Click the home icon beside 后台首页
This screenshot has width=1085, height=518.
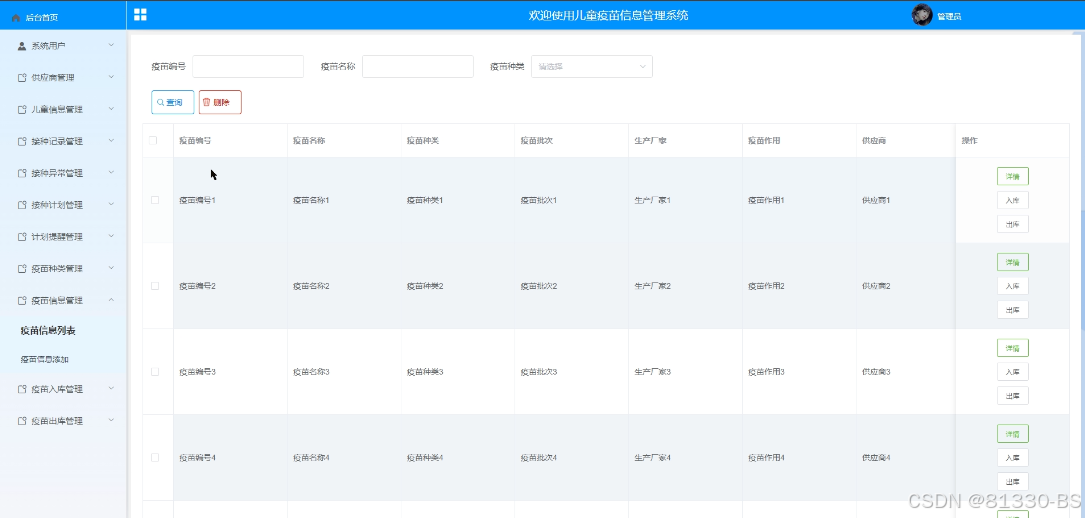[x=16, y=18]
